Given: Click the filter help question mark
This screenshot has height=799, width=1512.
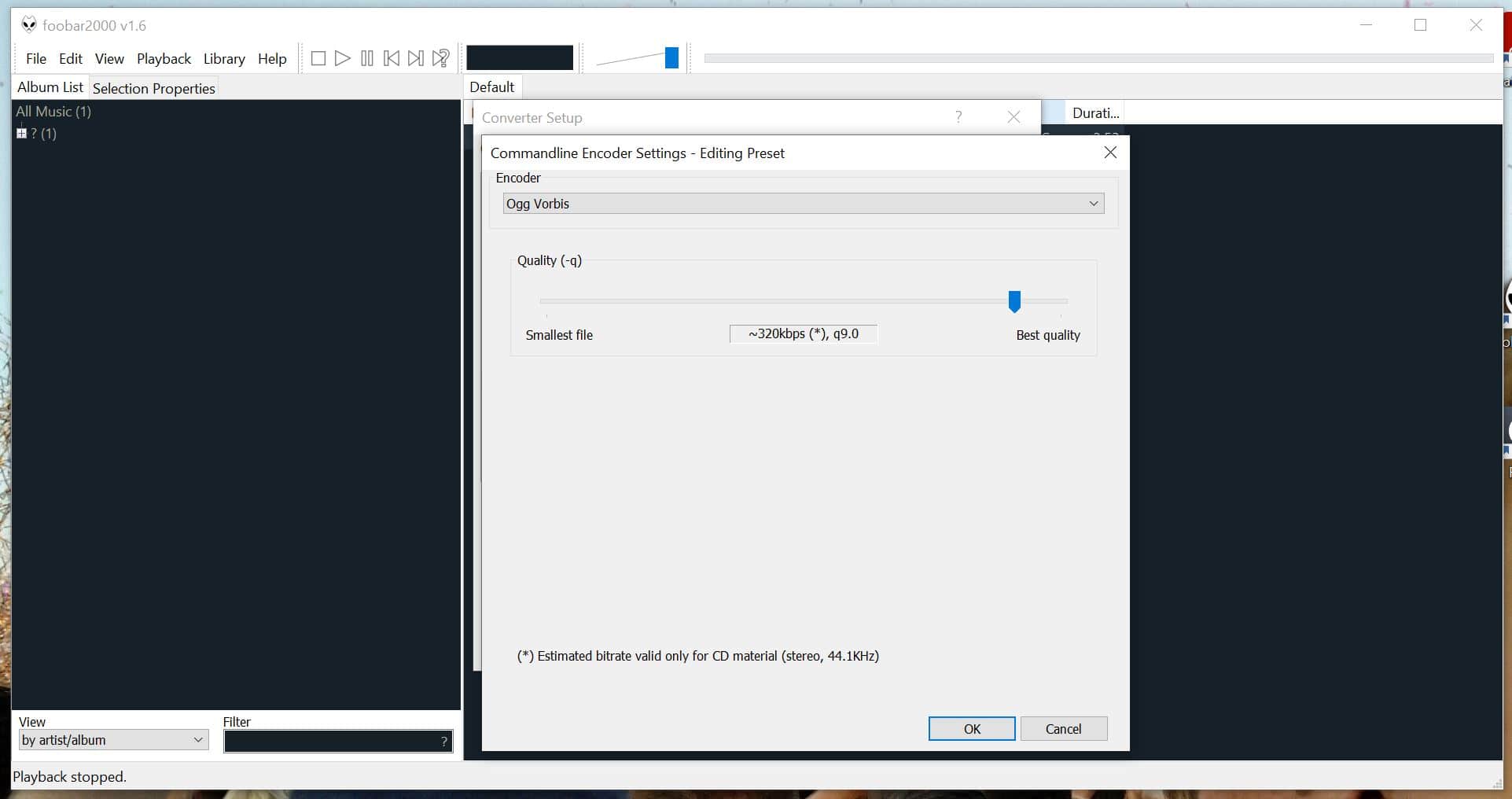Looking at the screenshot, I should [444, 741].
